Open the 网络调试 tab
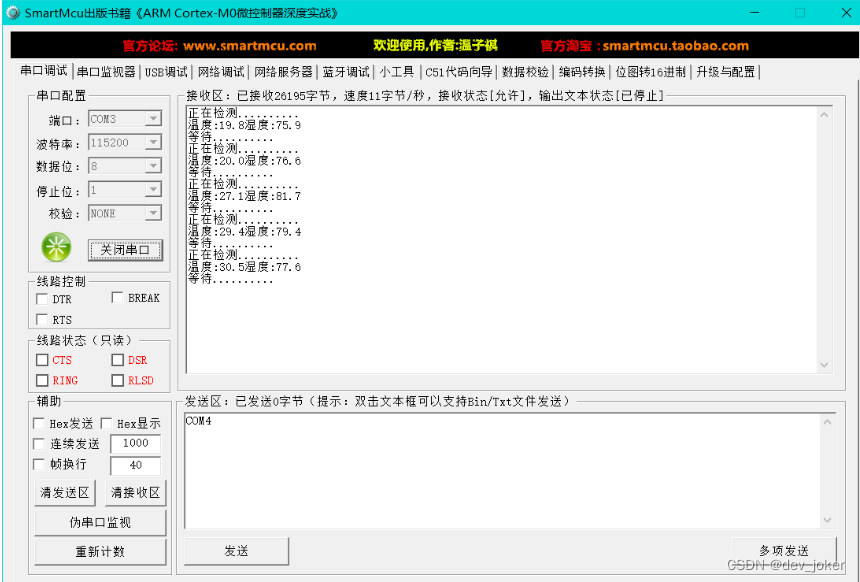 (x=221, y=72)
